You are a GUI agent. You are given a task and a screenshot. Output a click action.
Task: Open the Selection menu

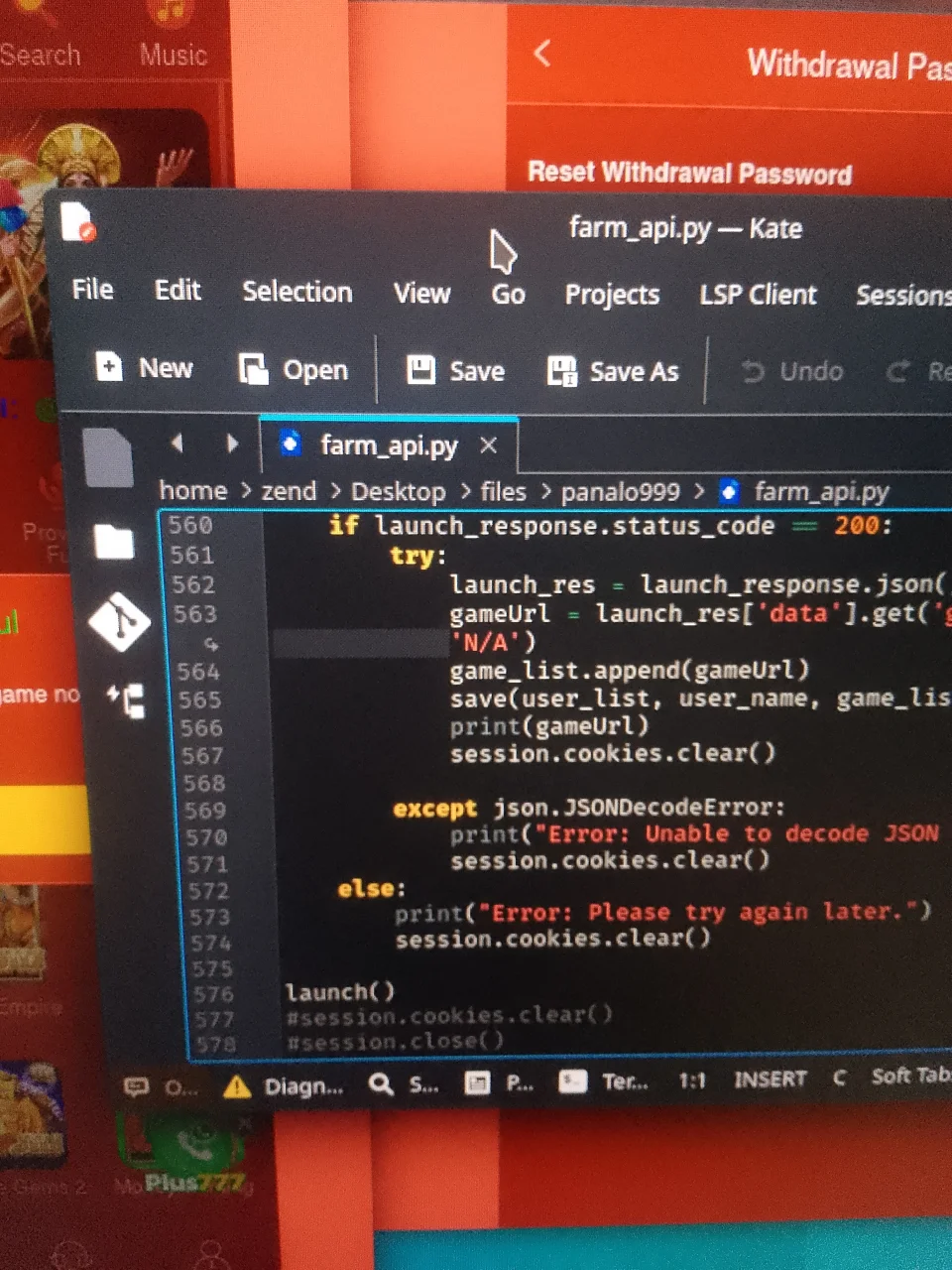tap(297, 291)
